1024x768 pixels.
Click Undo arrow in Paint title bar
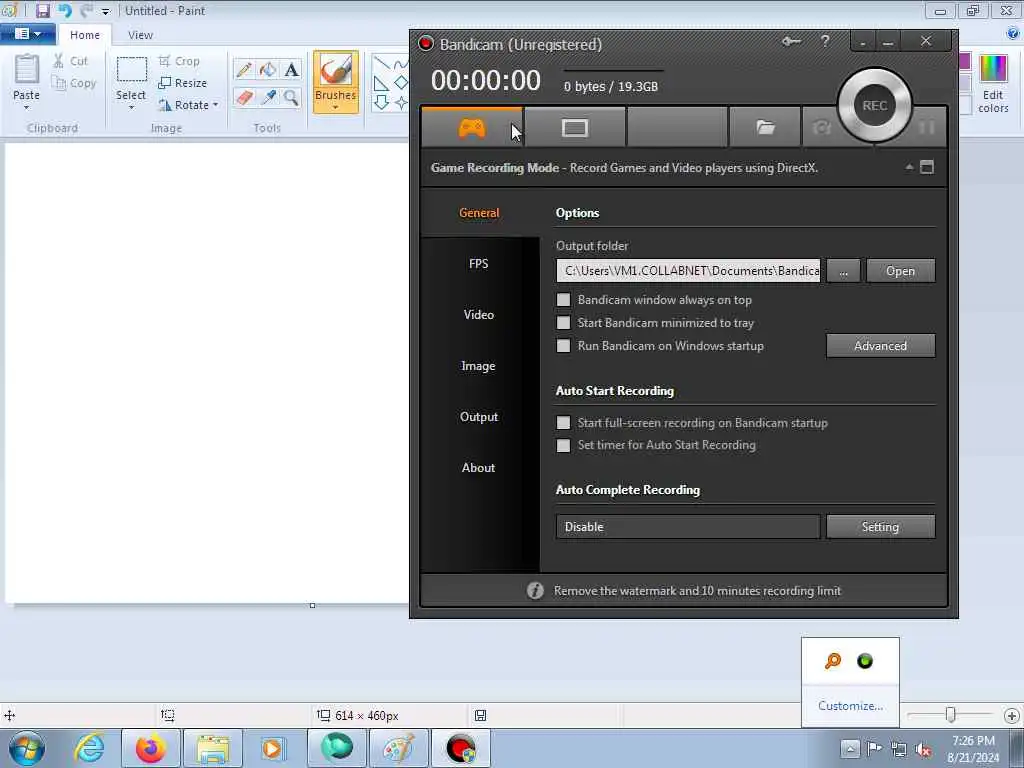pyautogui.click(x=65, y=11)
